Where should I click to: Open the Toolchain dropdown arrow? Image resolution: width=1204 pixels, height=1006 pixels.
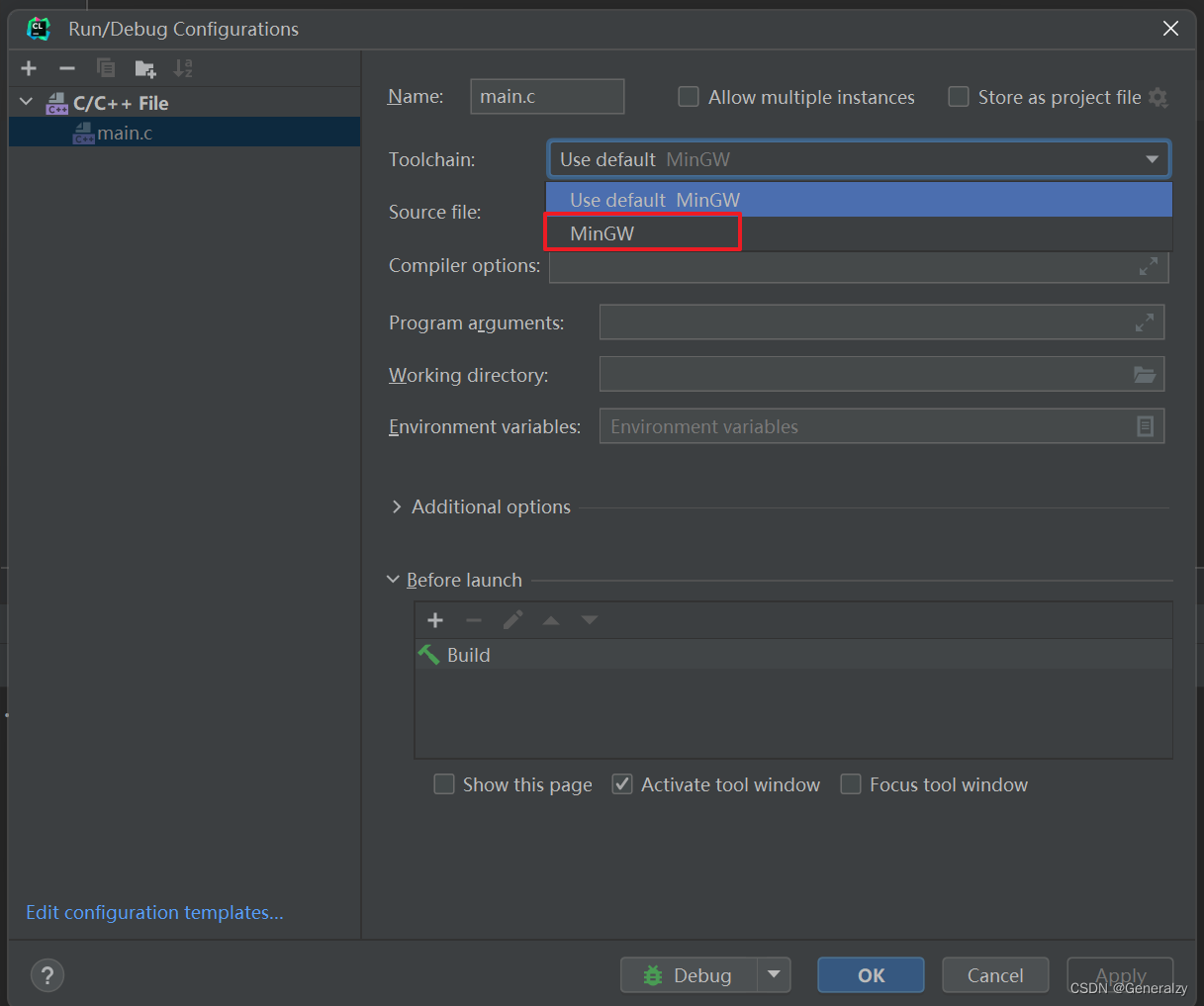click(x=1152, y=159)
